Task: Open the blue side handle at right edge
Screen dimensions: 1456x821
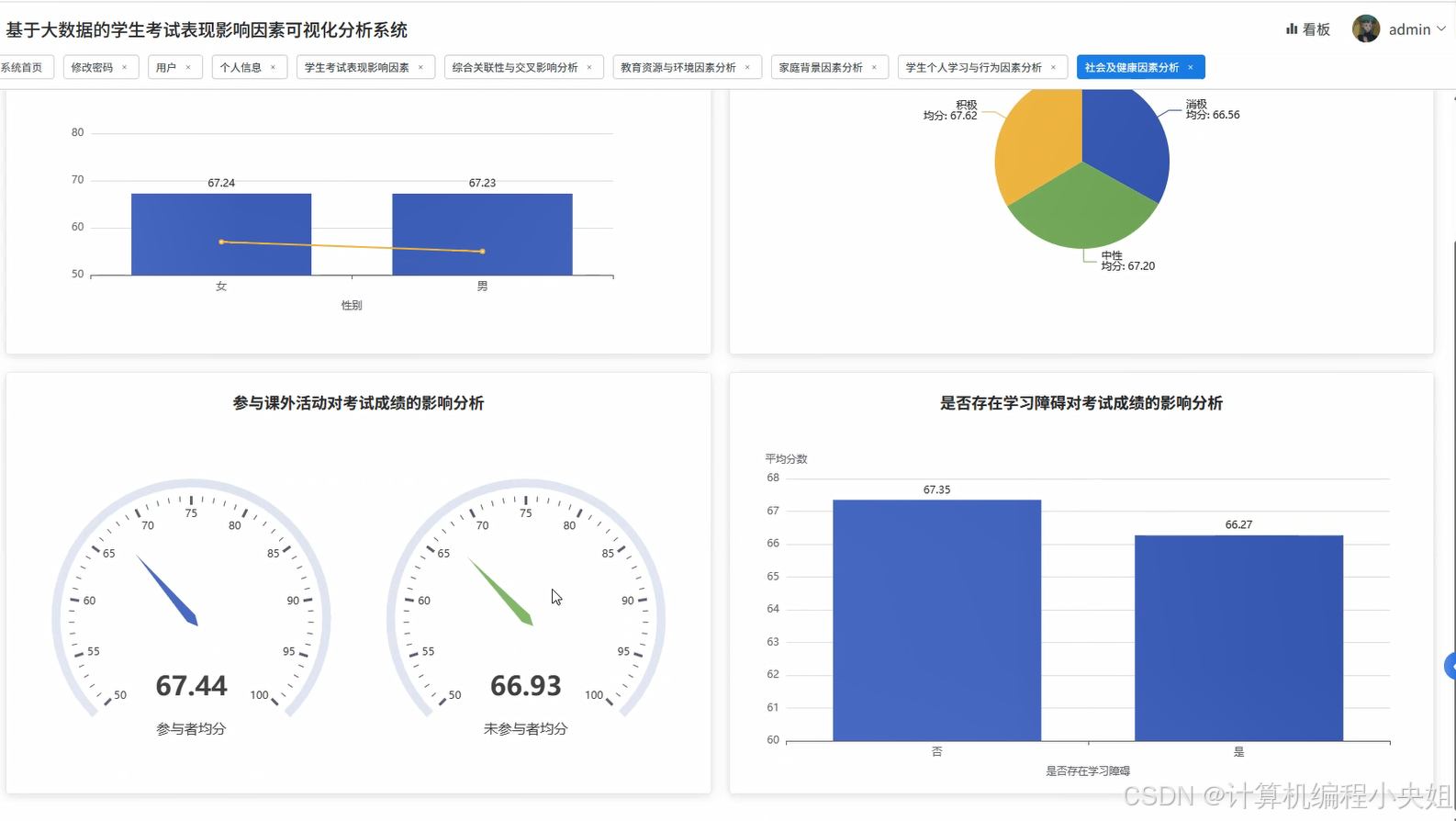Action: 1450,666
